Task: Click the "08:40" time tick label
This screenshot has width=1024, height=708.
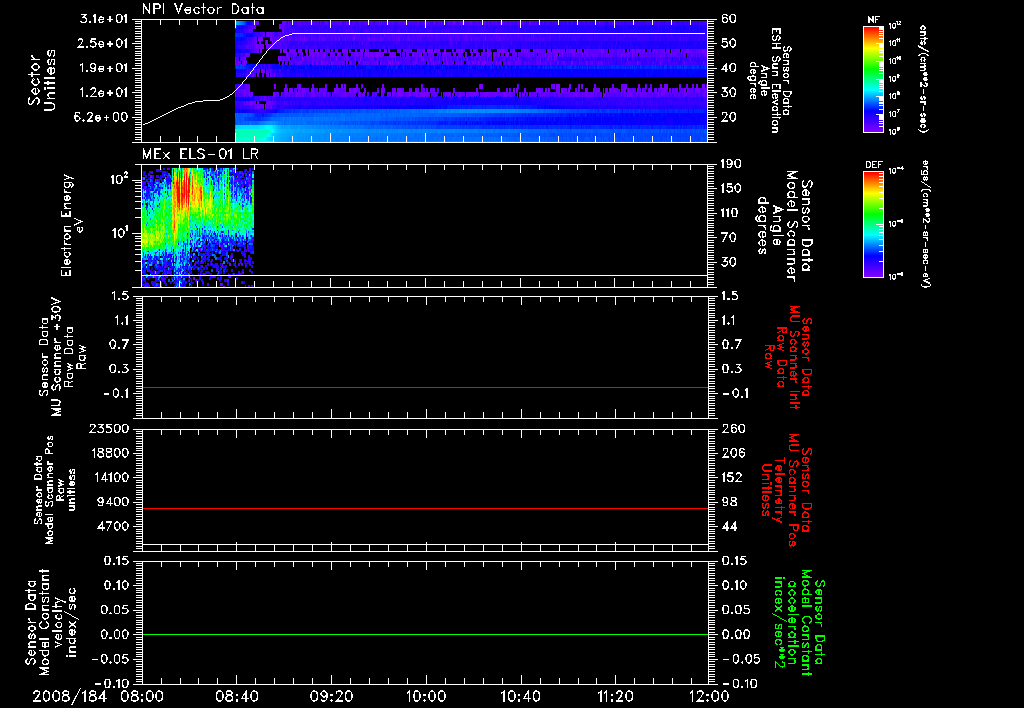Action: [x=236, y=696]
